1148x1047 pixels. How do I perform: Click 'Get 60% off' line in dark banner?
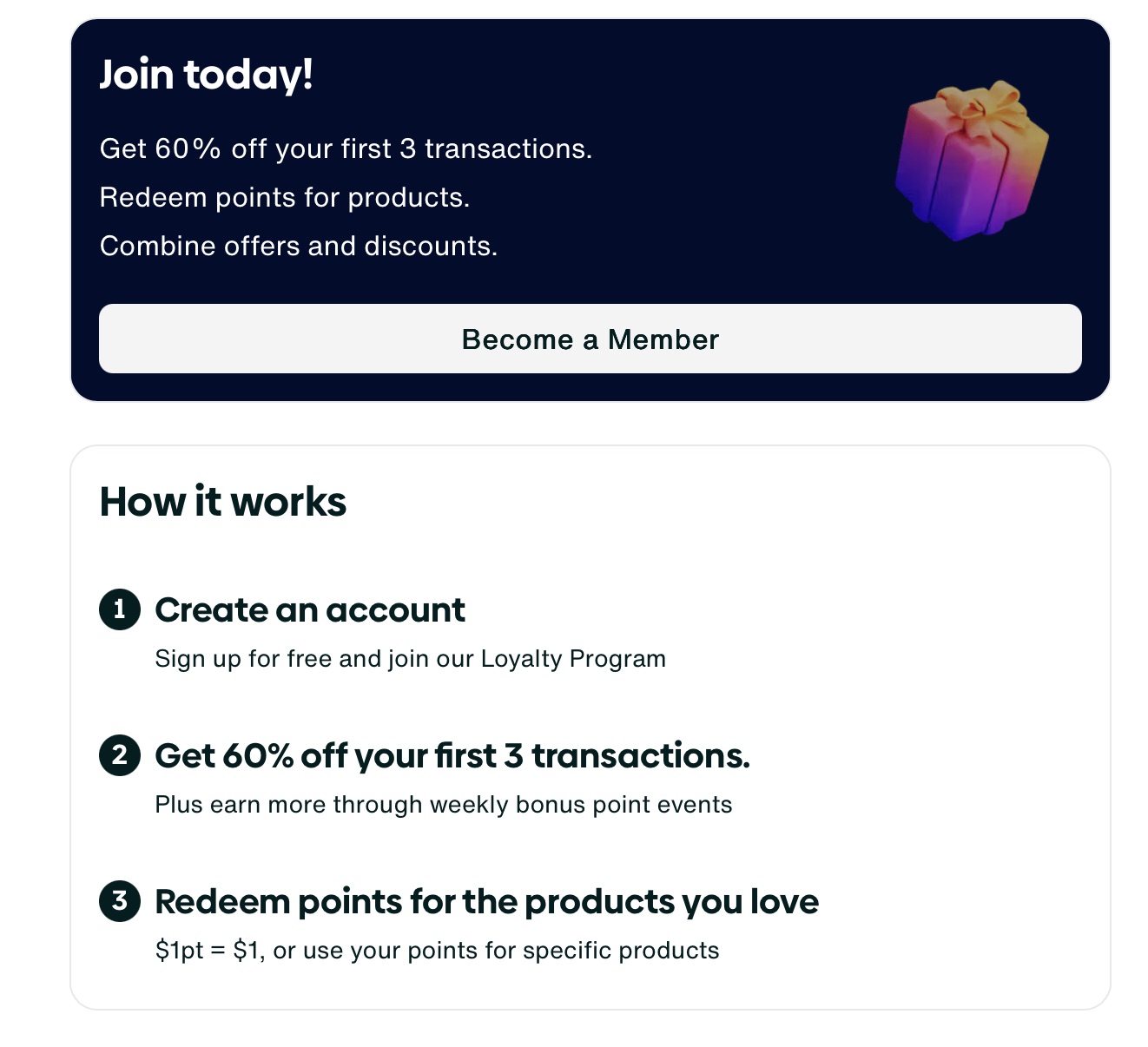pos(346,148)
